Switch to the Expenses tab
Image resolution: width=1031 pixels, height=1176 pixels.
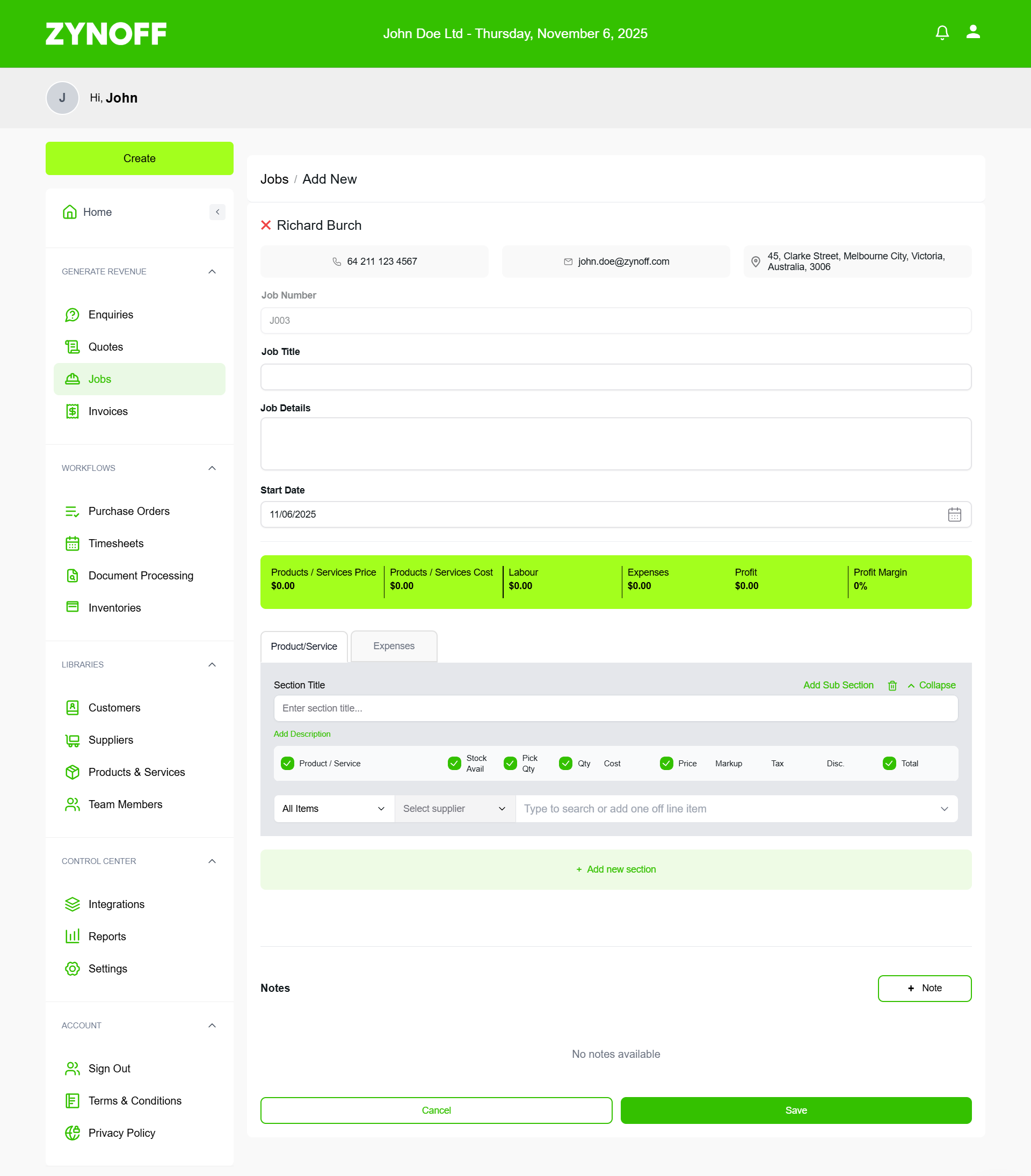coord(394,646)
